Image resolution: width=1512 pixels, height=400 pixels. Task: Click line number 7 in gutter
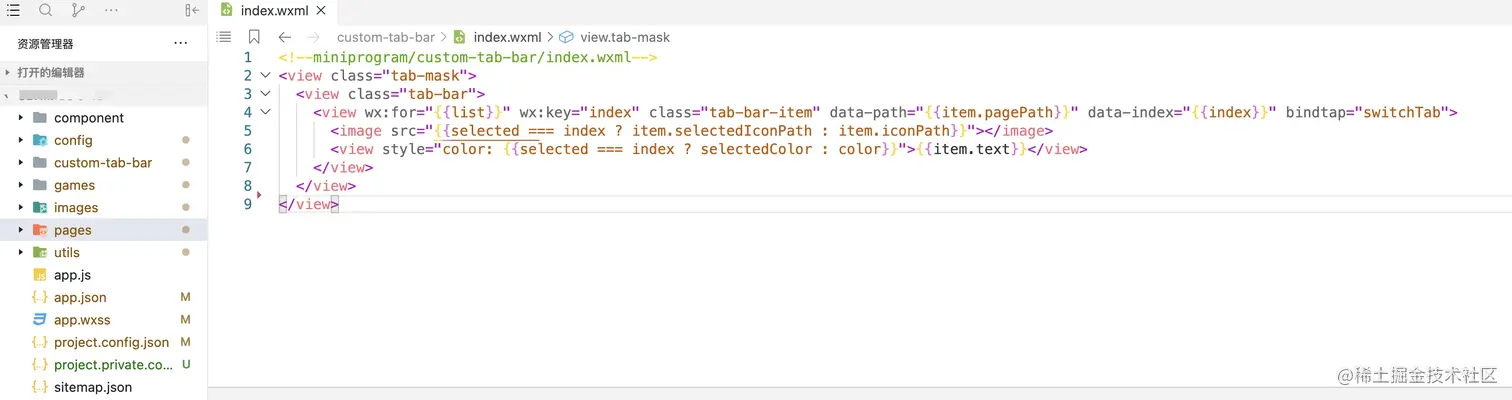[x=248, y=167]
